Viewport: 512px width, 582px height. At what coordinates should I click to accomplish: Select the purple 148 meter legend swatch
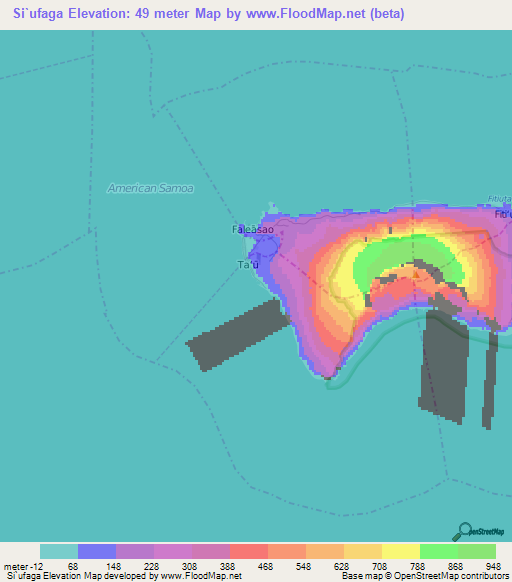click(x=135, y=551)
